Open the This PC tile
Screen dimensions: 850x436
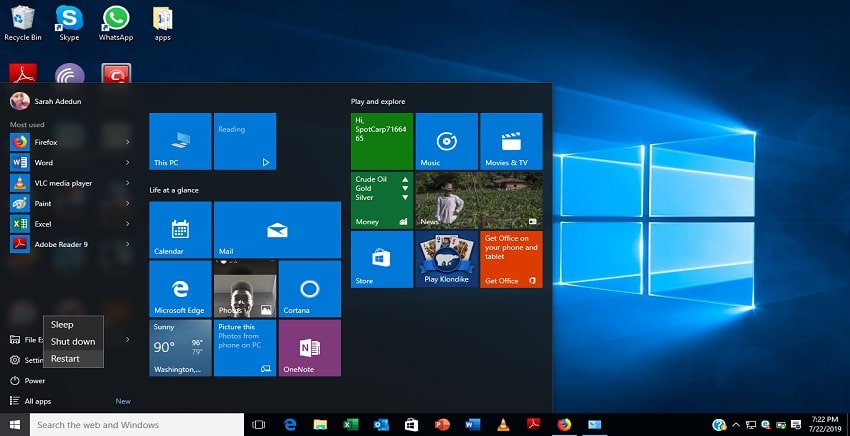[180, 141]
